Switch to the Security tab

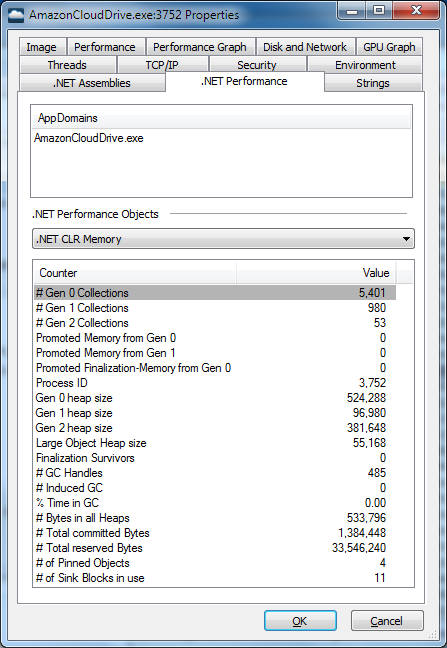[x=257, y=65]
